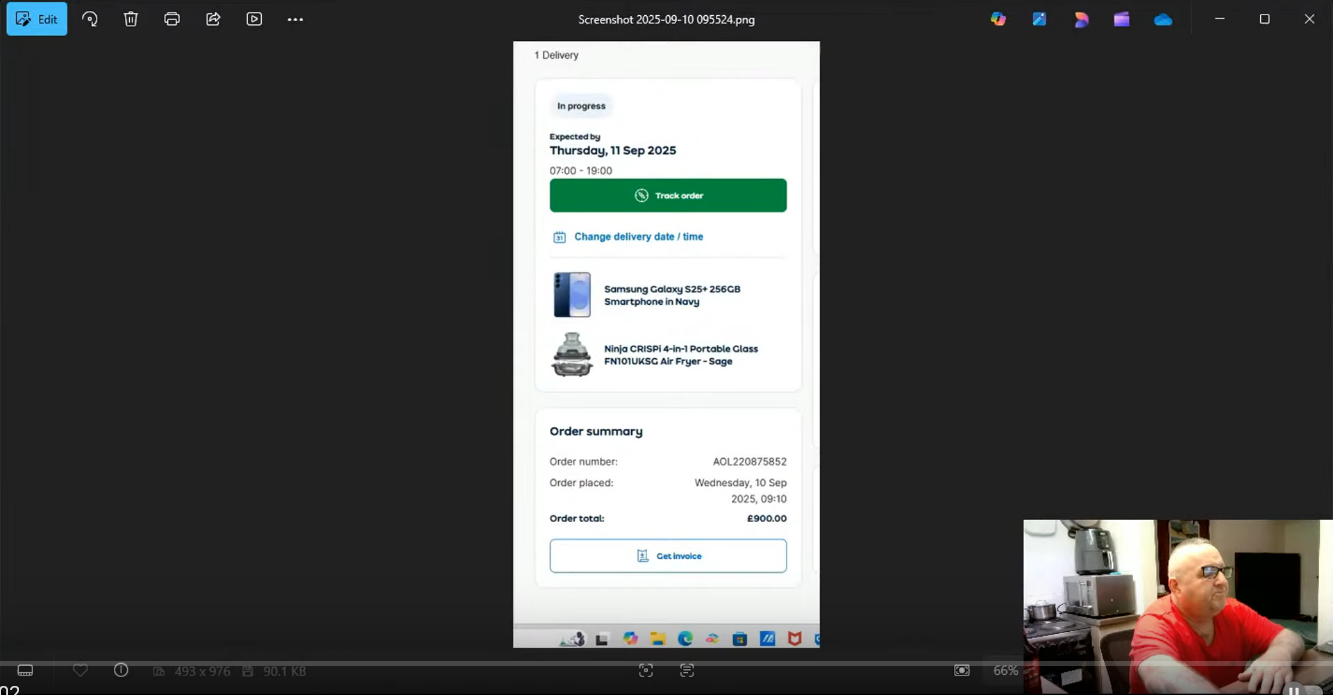The image size is (1333, 695).
Task: Click the File Explorer icon in pictured taskbar
Action: point(657,639)
